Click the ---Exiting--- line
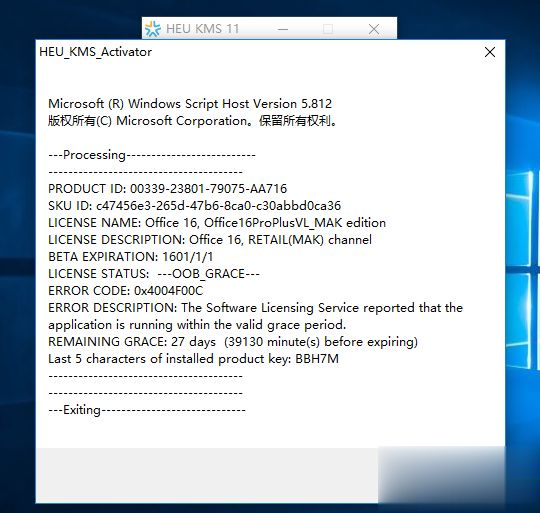This screenshot has width=540, height=513. pos(147,410)
